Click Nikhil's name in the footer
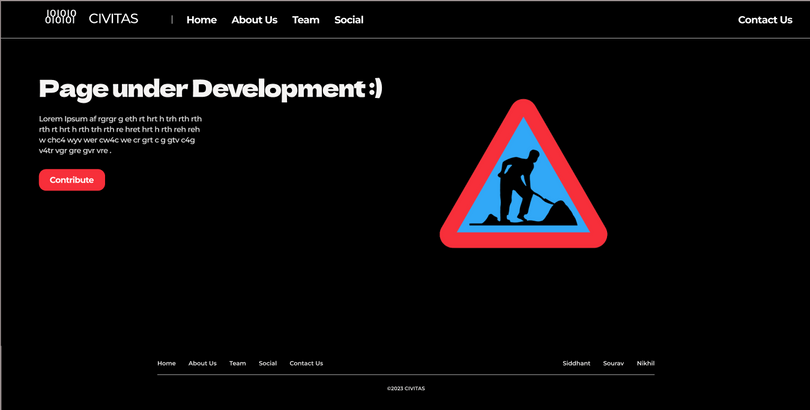Viewport: 810px width, 410px height. click(x=646, y=363)
